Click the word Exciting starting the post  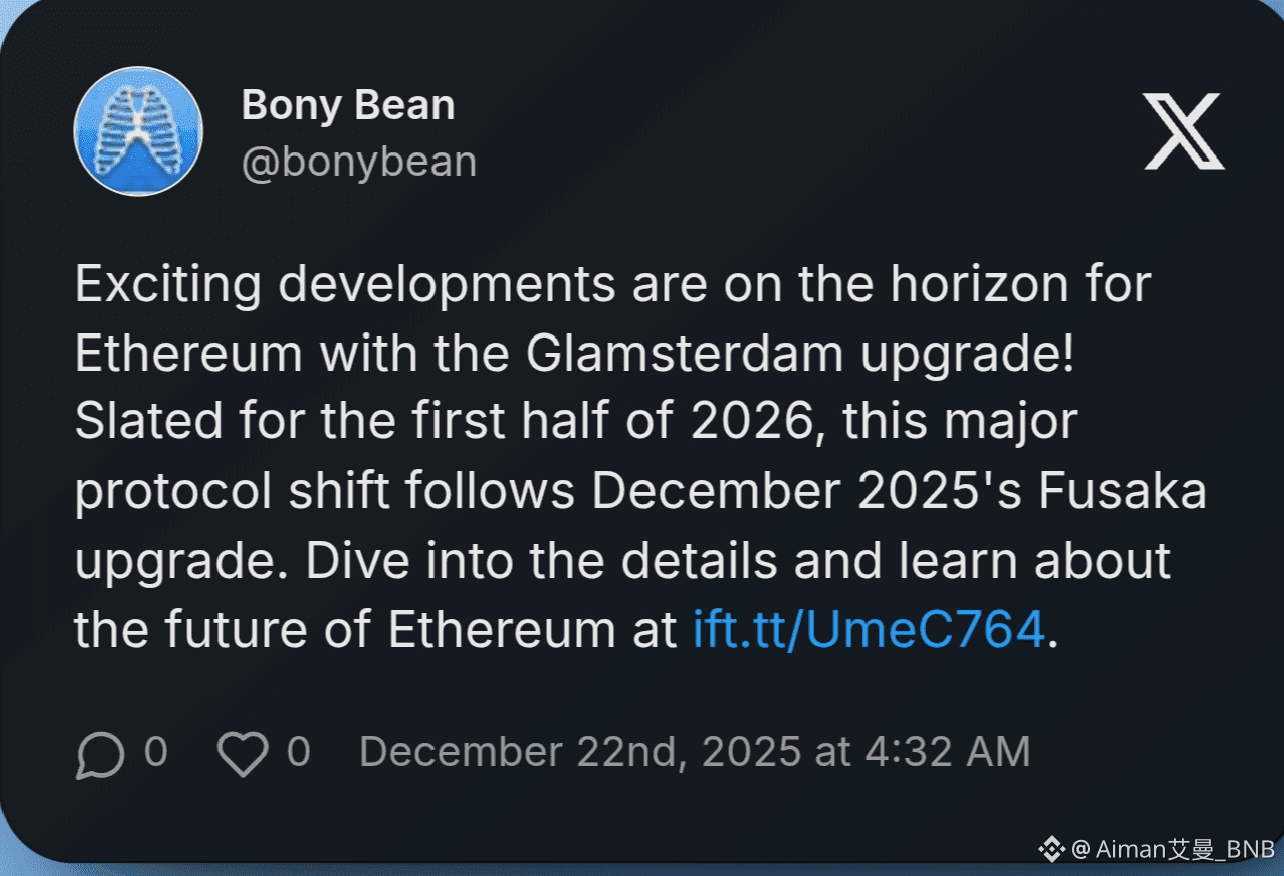click(169, 287)
